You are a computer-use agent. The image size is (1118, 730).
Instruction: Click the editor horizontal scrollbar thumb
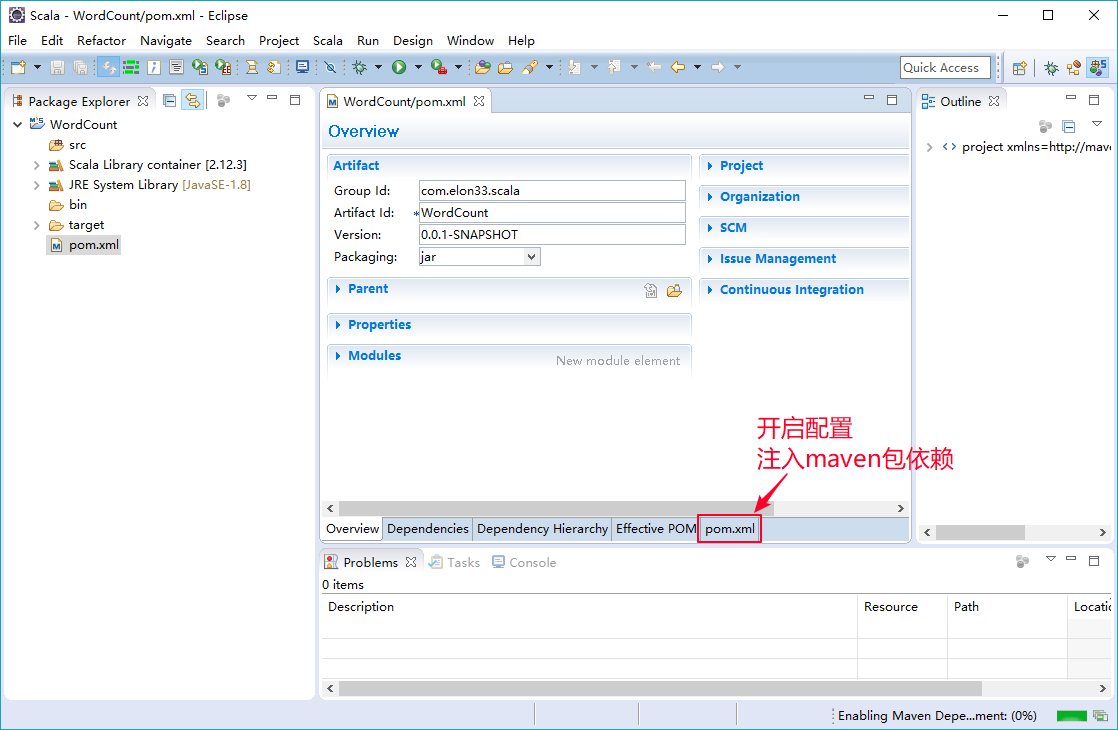click(556, 508)
